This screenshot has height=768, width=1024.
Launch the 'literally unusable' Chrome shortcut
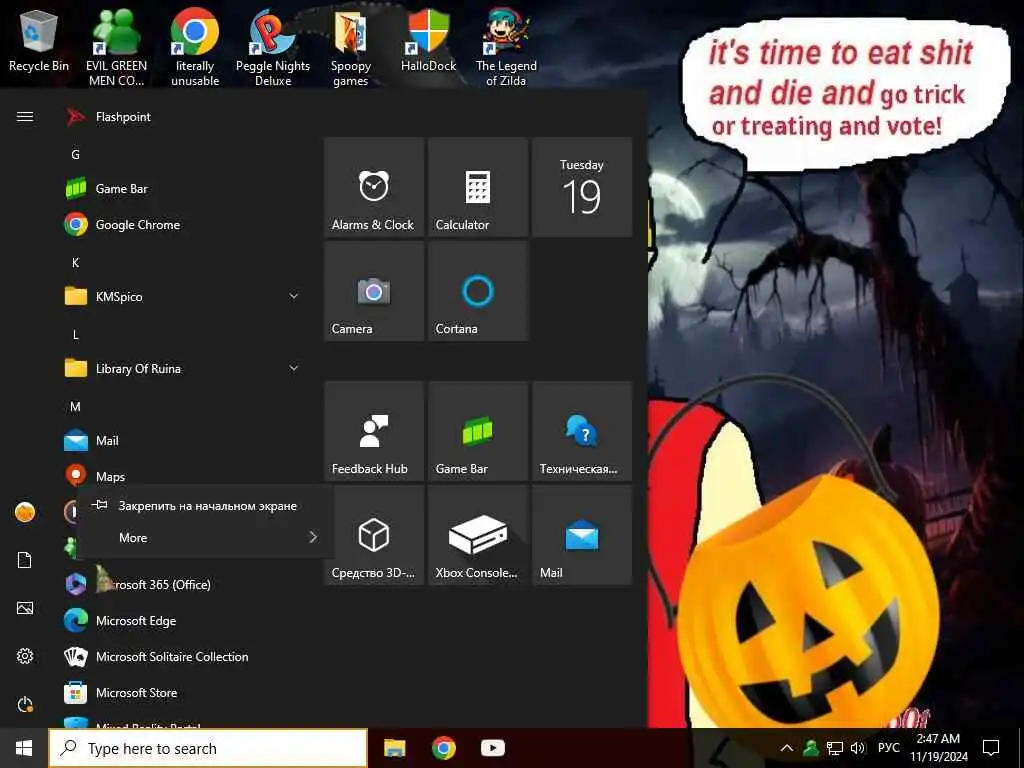(195, 46)
